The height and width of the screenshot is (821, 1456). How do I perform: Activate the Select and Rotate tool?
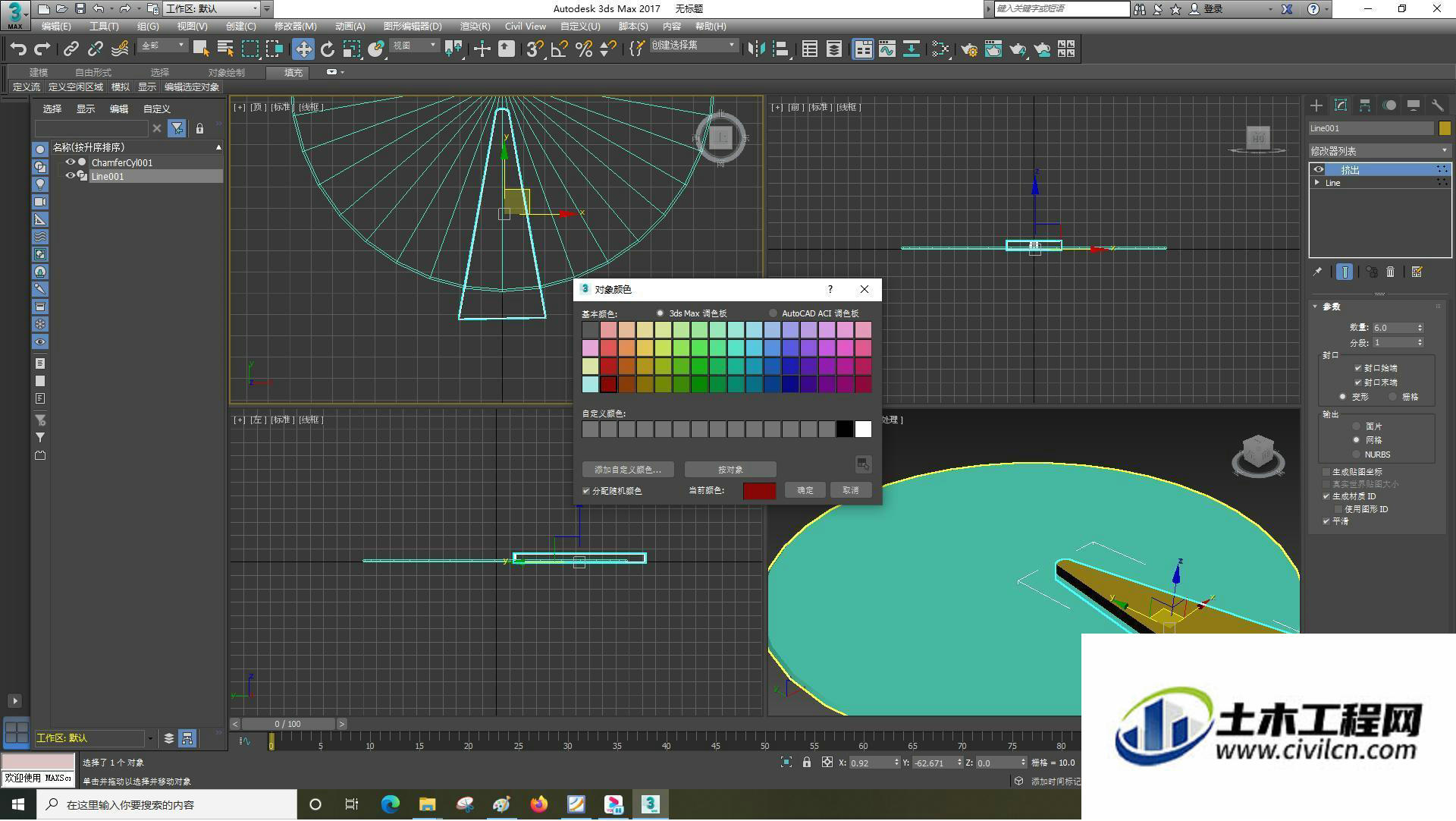pos(328,49)
